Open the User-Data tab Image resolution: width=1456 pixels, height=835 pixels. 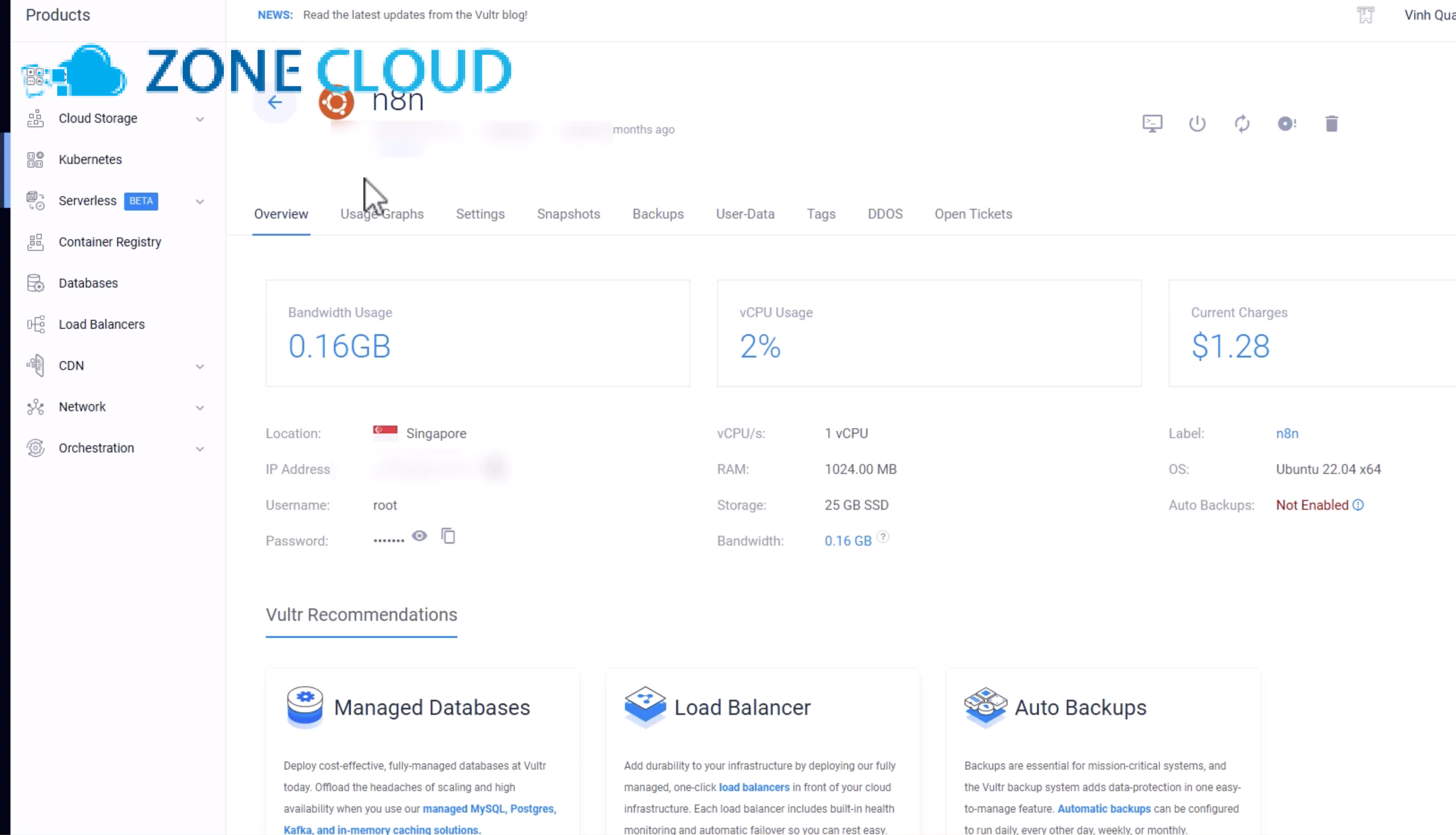[745, 214]
